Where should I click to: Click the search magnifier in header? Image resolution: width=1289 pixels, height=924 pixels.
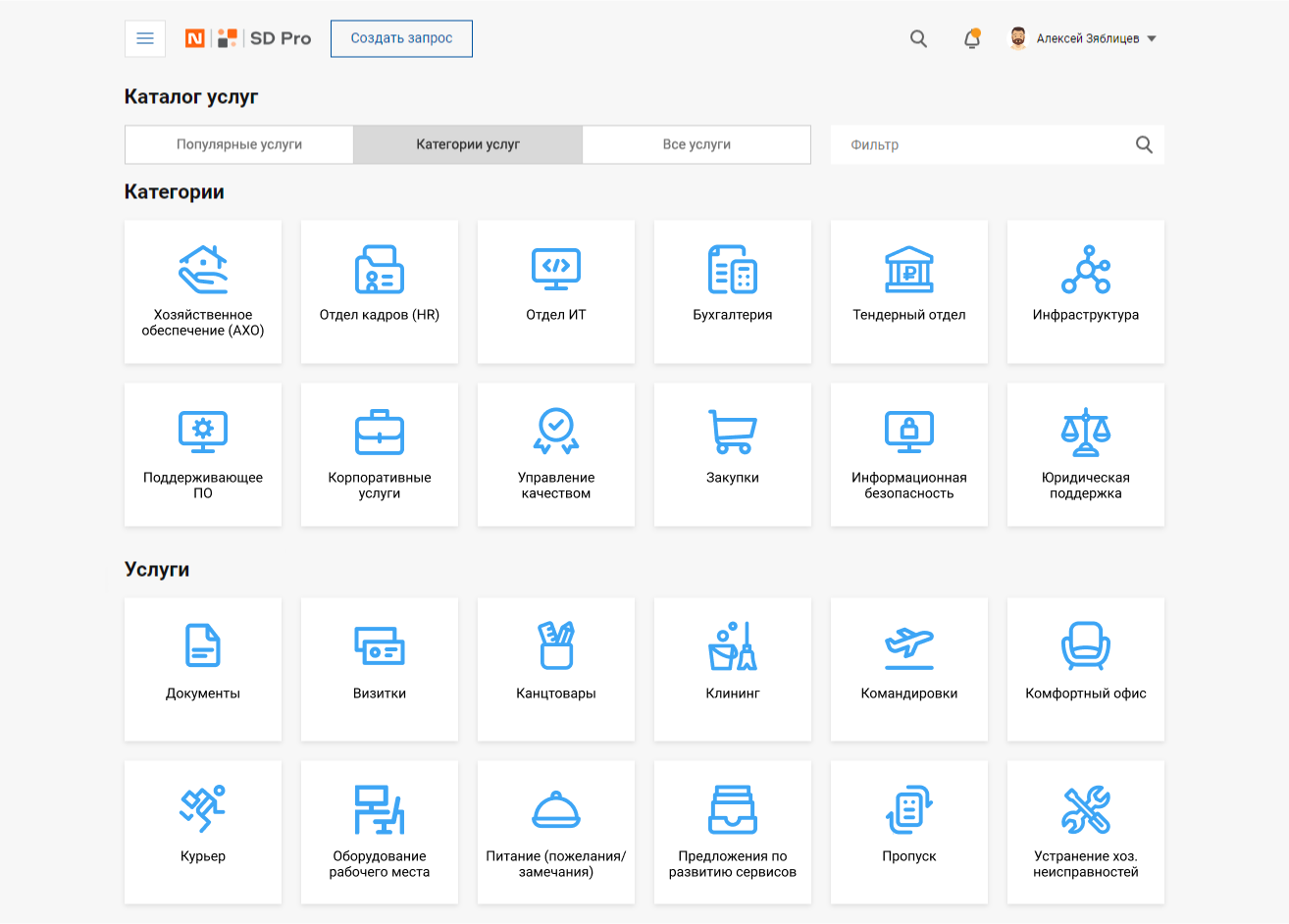click(x=918, y=39)
